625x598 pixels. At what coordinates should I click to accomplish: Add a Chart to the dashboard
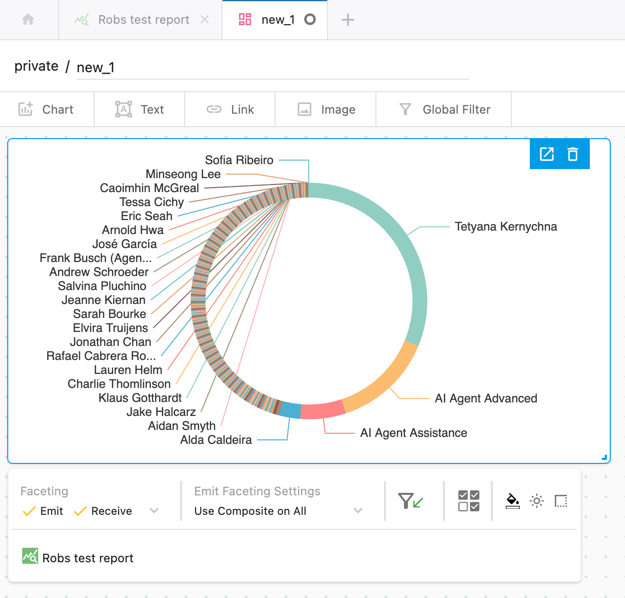46,109
